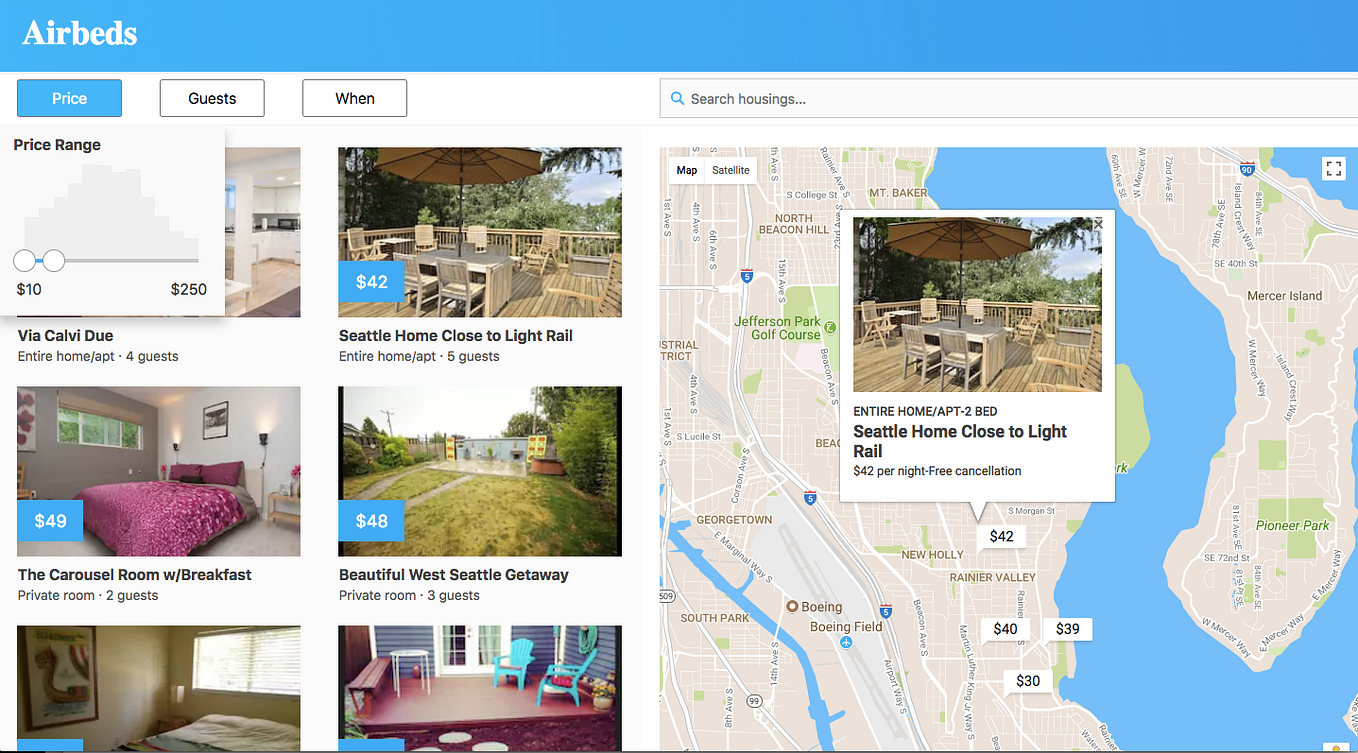Select the $42 price marker on the map
Image resolution: width=1358 pixels, height=753 pixels.
coord(1001,536)
